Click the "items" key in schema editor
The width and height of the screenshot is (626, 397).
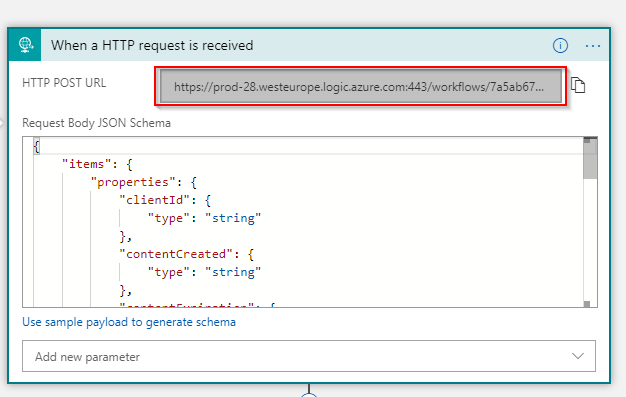86,164
